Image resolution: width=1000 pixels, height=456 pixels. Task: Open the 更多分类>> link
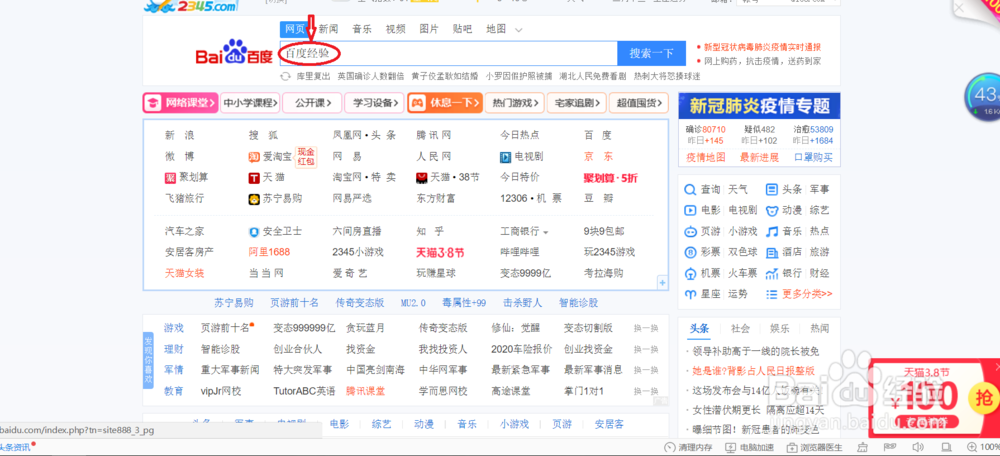(807, 295)
